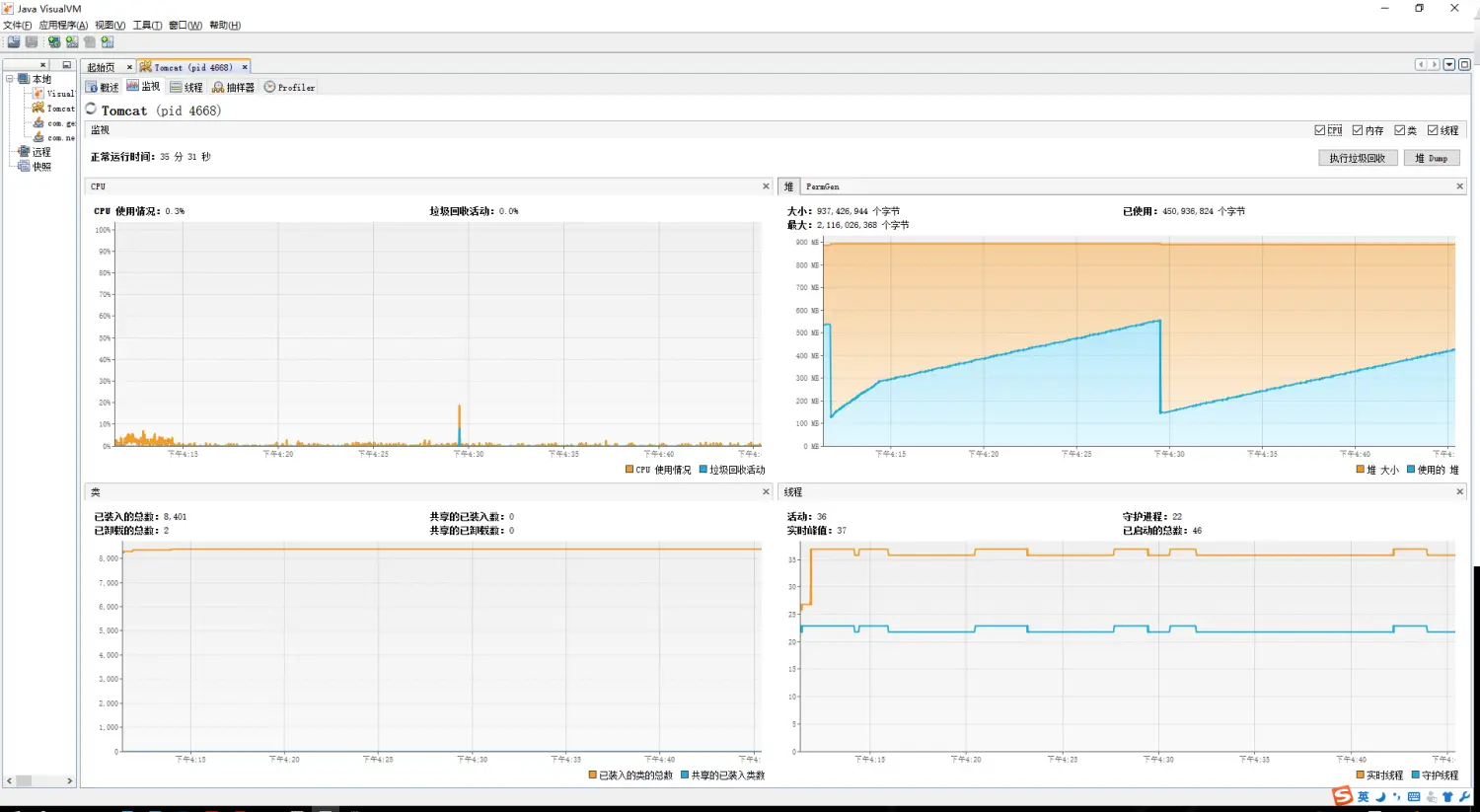Select the com.ge application tree node
This screenshot has height=812, width=1480.
coord(53,123)
